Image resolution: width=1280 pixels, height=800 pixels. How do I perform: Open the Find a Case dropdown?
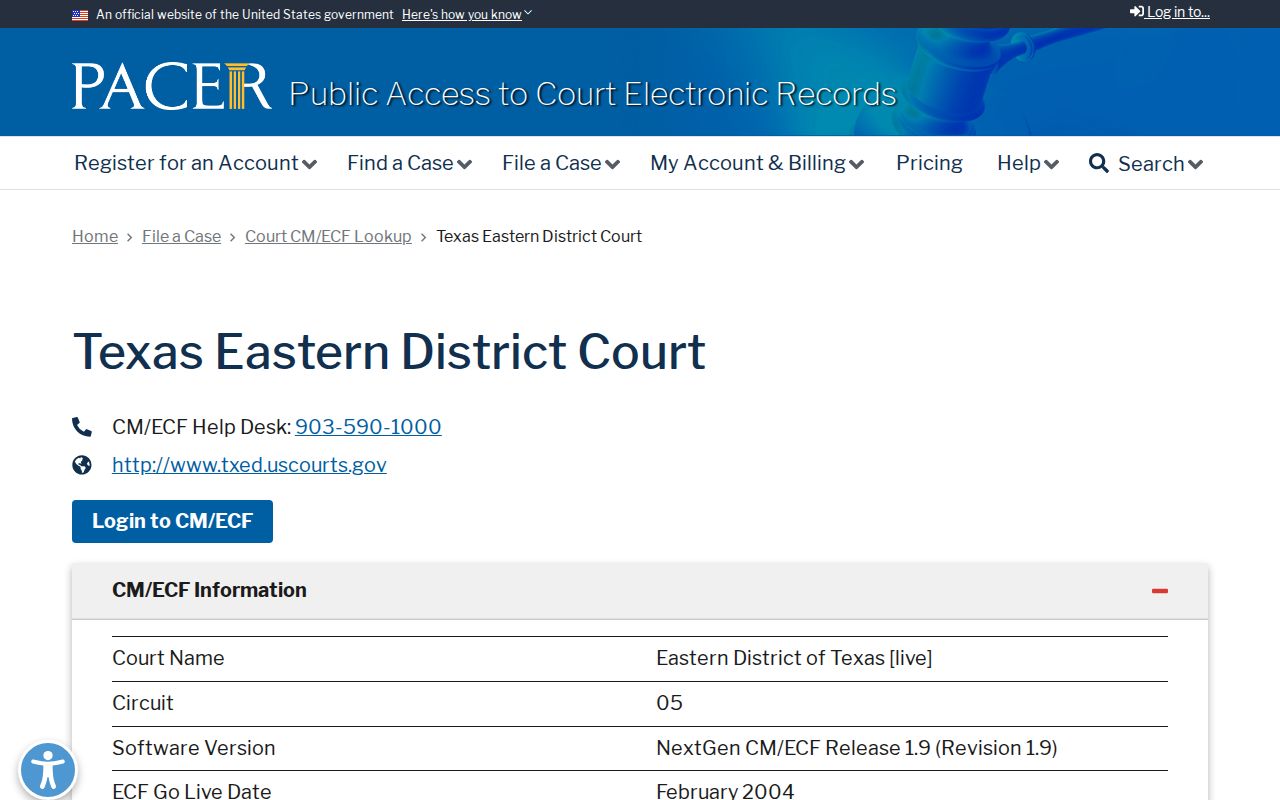click(x=409, y=163)
